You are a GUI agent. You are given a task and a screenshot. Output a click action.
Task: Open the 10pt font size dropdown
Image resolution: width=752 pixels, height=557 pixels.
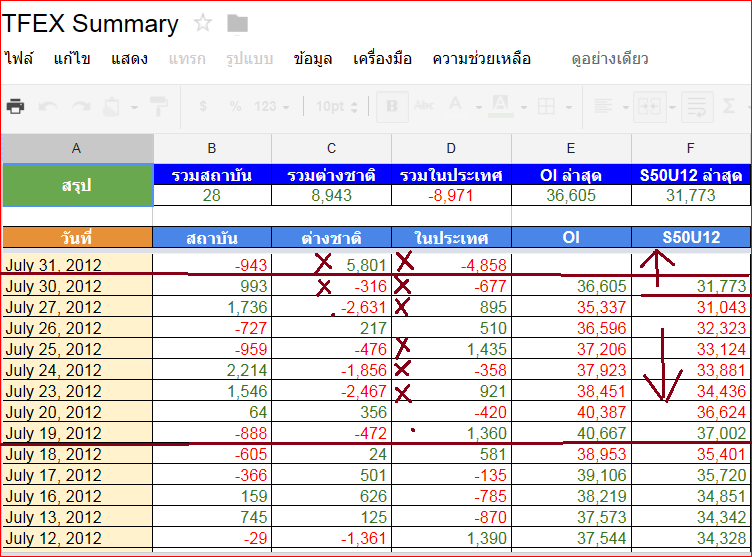336,106
